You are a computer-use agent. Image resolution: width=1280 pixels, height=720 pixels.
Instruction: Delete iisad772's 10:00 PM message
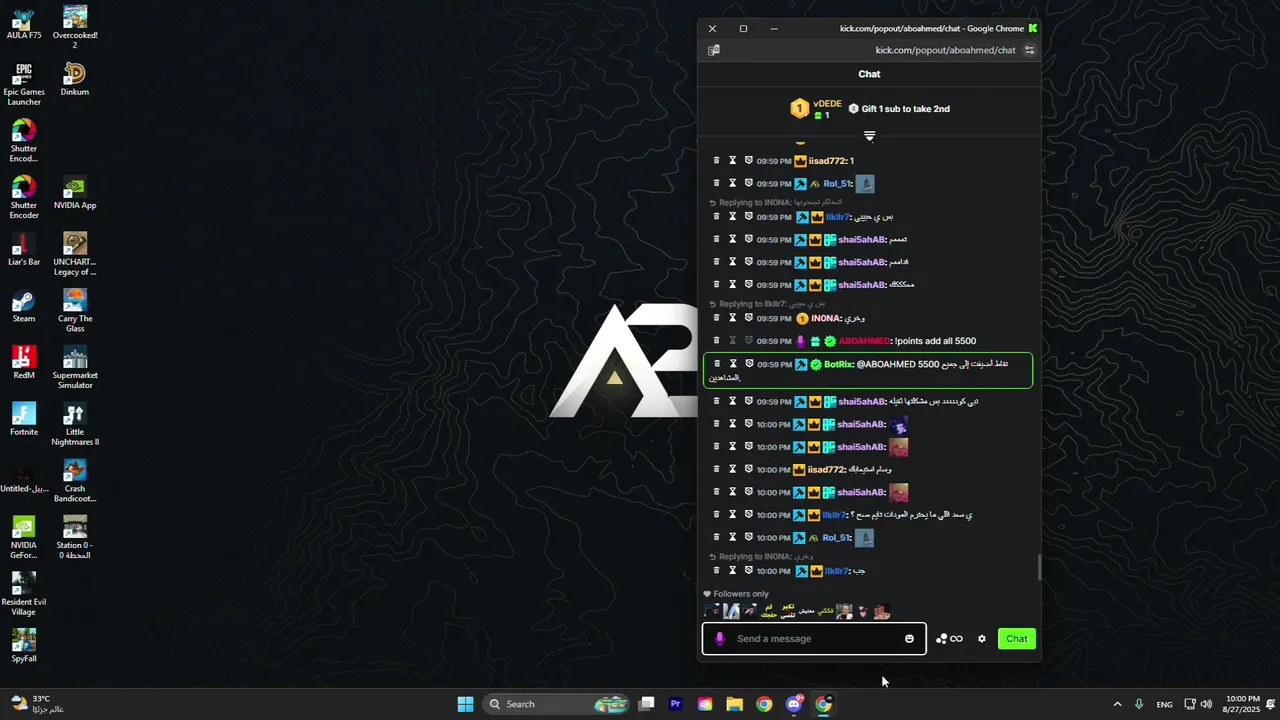(716, 469)
